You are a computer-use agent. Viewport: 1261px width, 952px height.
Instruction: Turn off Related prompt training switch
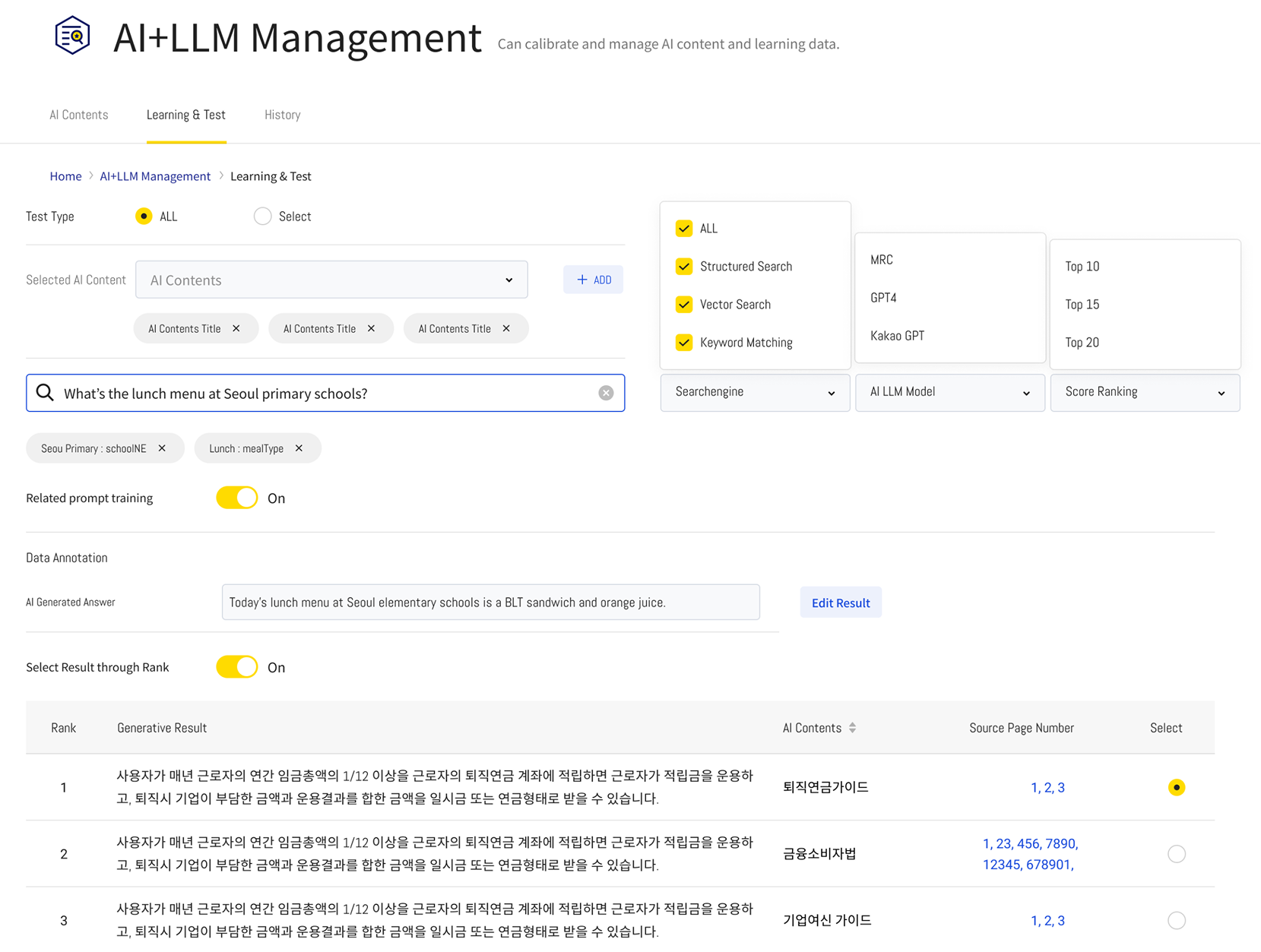237,498
